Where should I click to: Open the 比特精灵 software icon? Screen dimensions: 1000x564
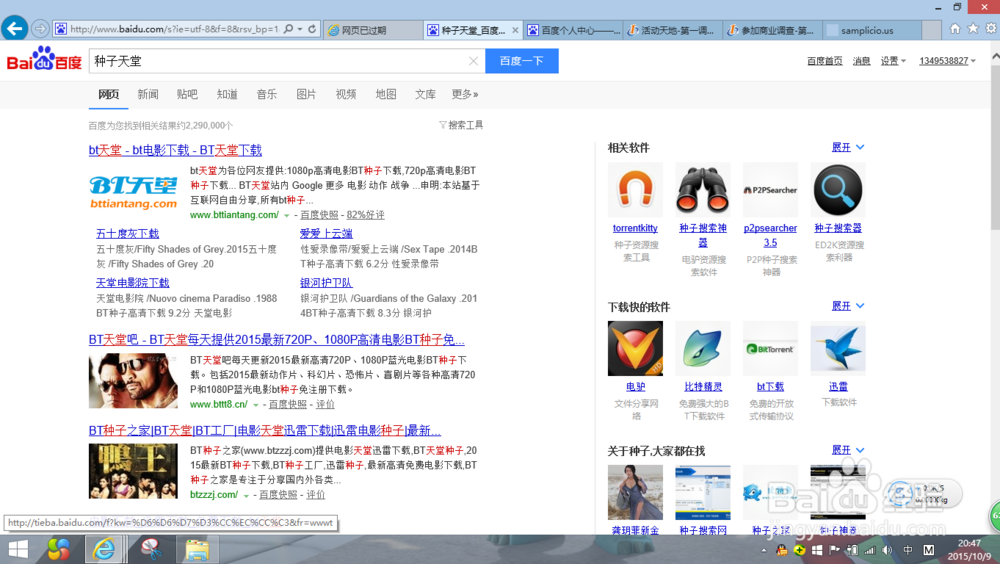703,348
